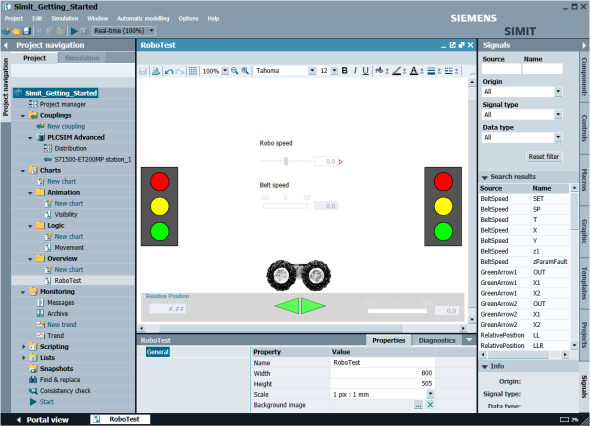This screenshot has width=590, height=426.
Task: Expand the Lists folder
Action: pyautogui.click(x=23, y=358)
